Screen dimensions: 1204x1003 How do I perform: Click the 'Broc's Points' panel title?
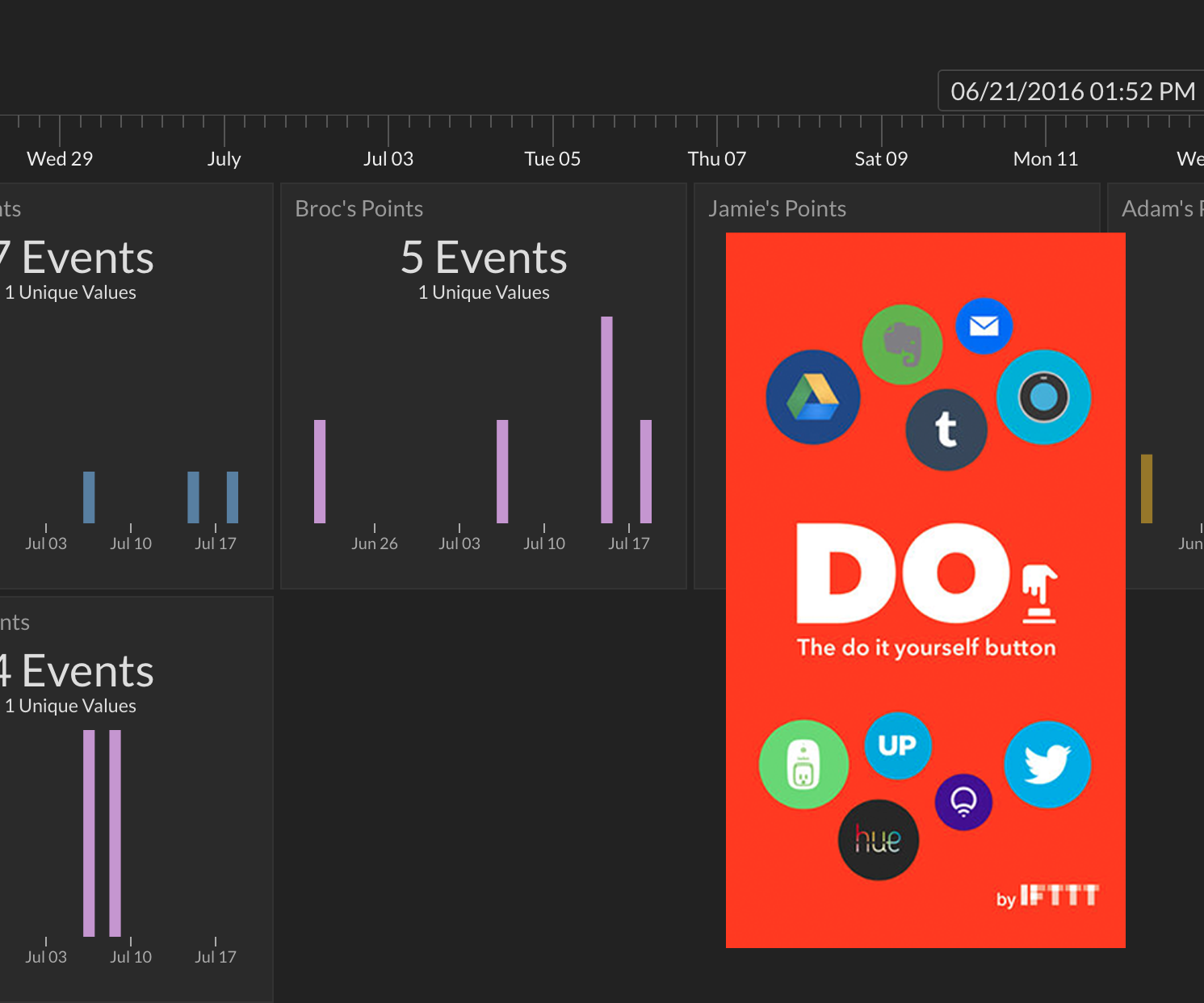pyautogui.click(x=359, y=208)
